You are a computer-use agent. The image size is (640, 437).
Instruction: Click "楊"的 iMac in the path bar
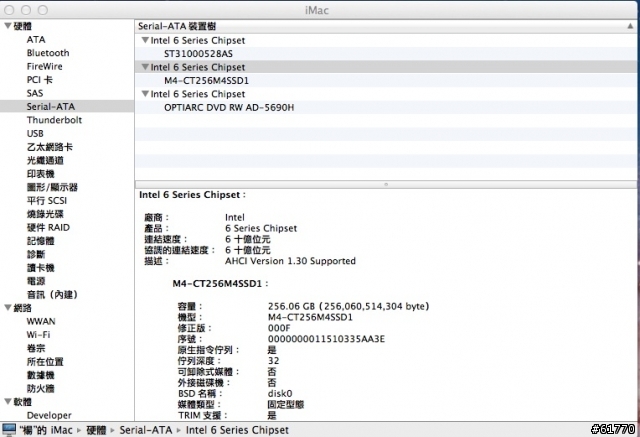(46, 430)
